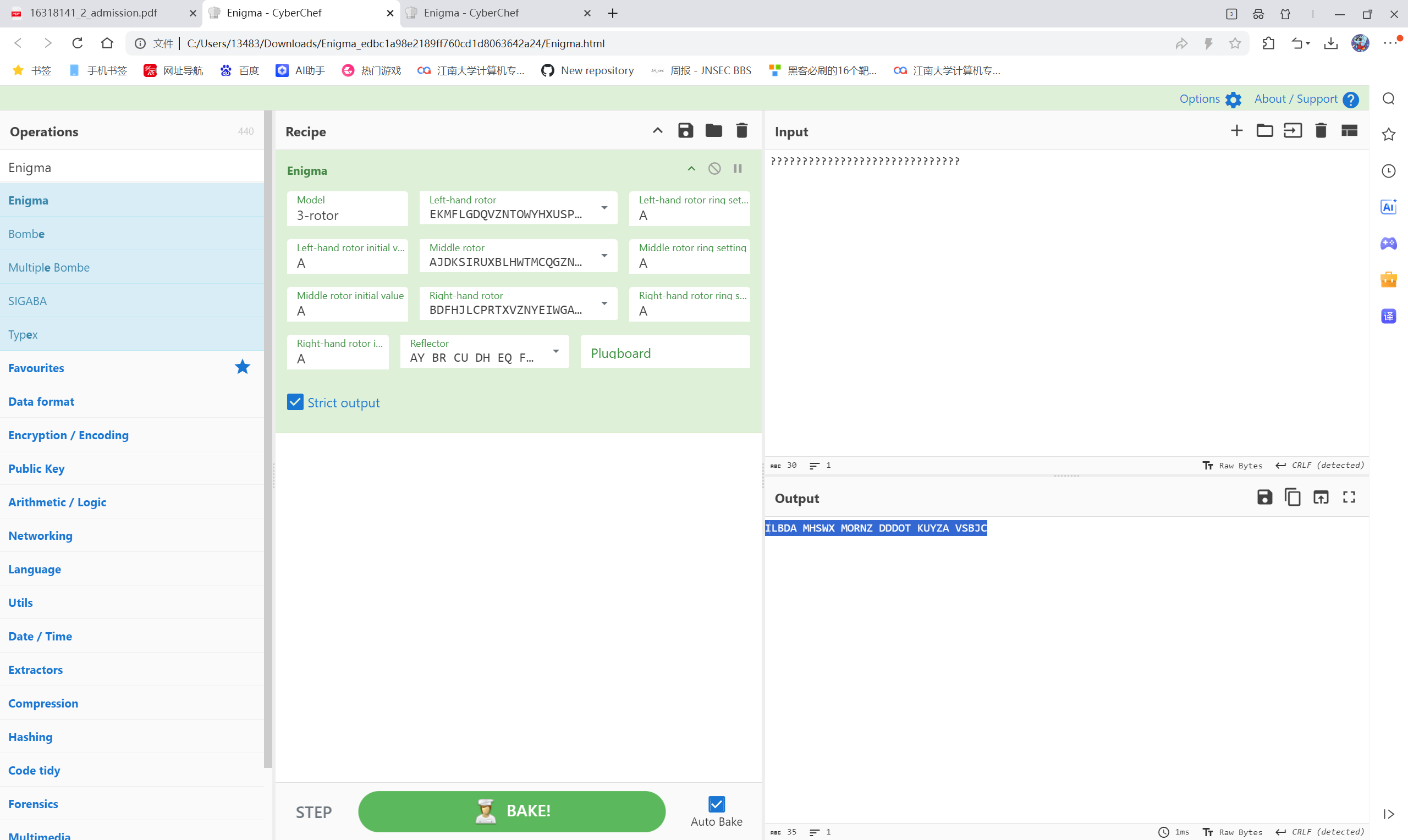Clear the recipe with the trash icon

pos(741,131)
